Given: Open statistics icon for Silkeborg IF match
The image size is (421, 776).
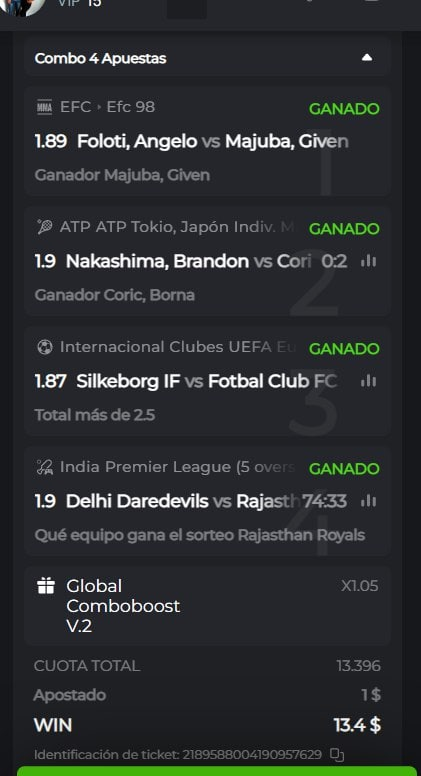Looking at the screenshot, I should (x=369, y=381).
